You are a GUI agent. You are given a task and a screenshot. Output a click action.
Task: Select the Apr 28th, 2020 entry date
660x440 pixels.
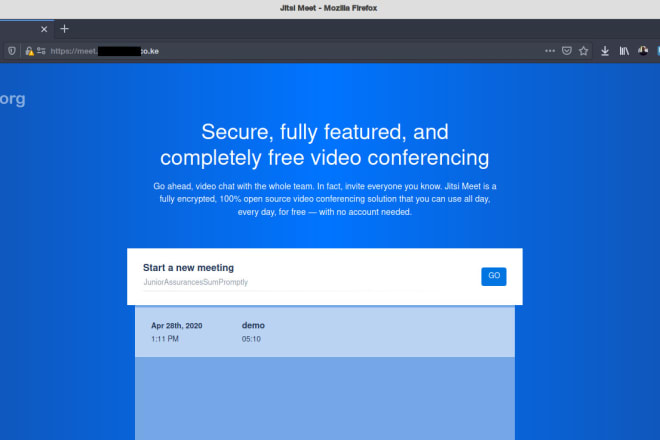[177, 325]
